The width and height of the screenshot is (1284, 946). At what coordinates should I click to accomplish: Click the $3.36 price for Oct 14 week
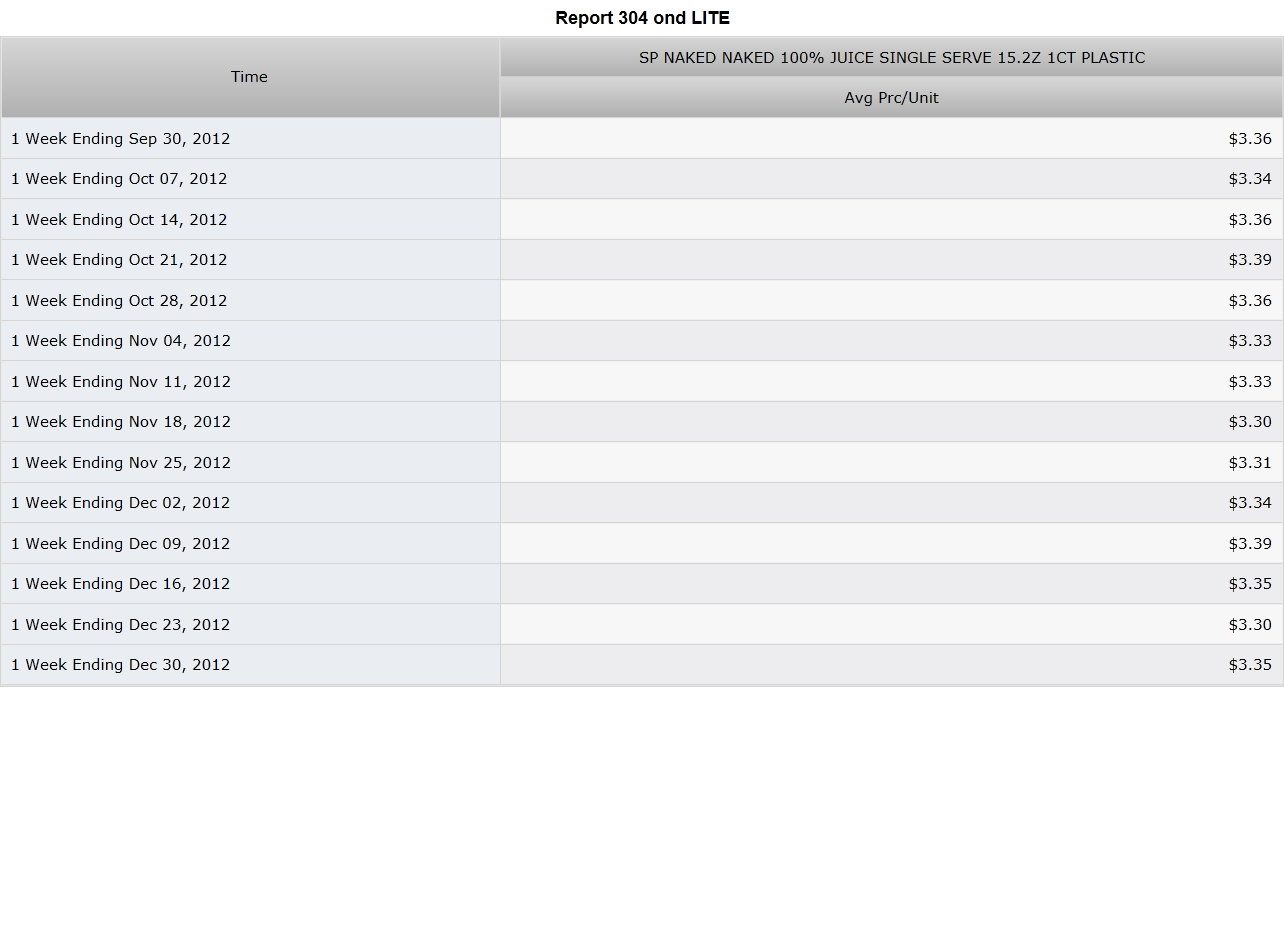pos(1250,219)
